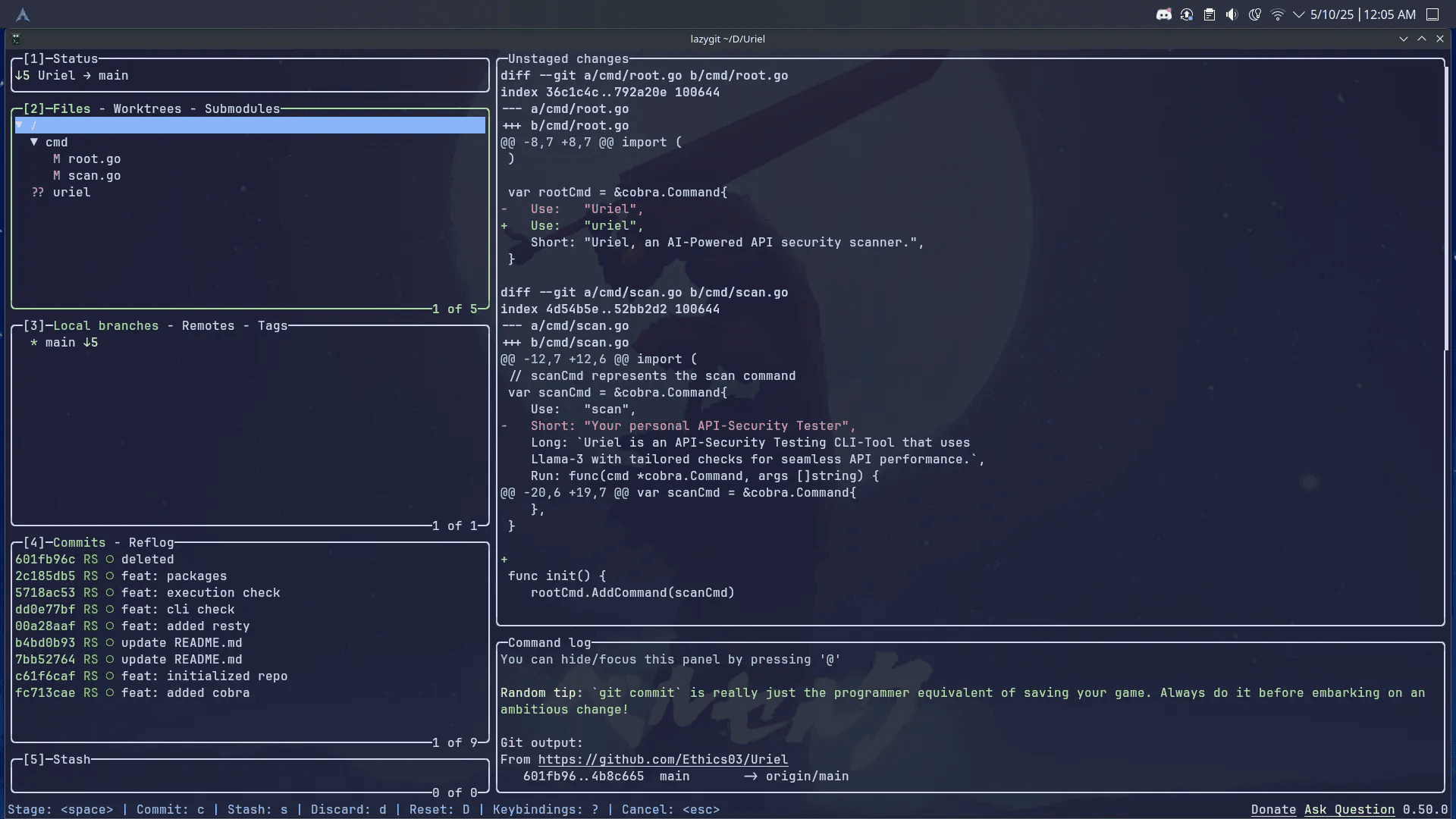Expand the hidden system tray arrow
1456x819 pixels.
coord(1299,14)
